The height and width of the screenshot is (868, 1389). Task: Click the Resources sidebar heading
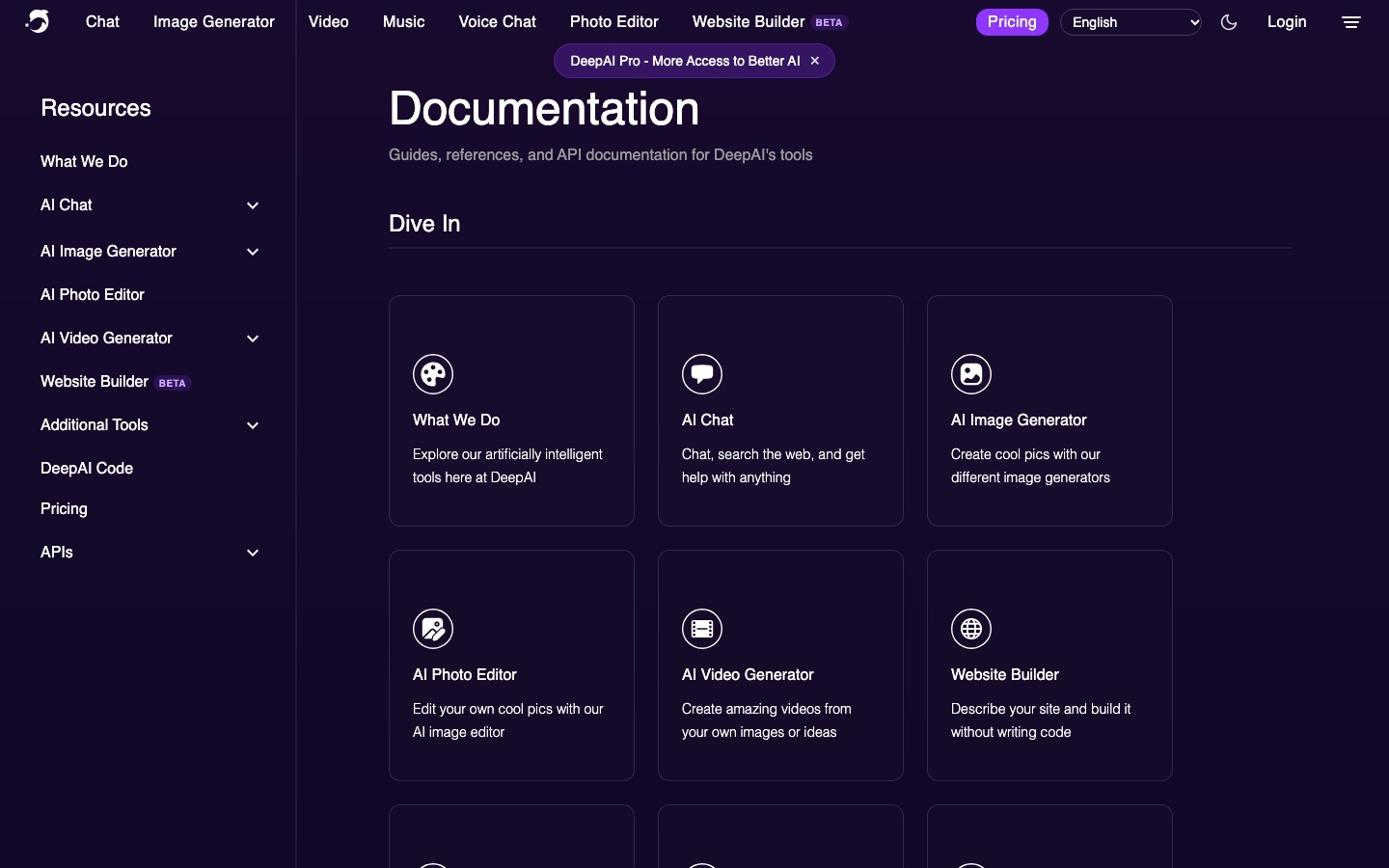tap(95, 108)
